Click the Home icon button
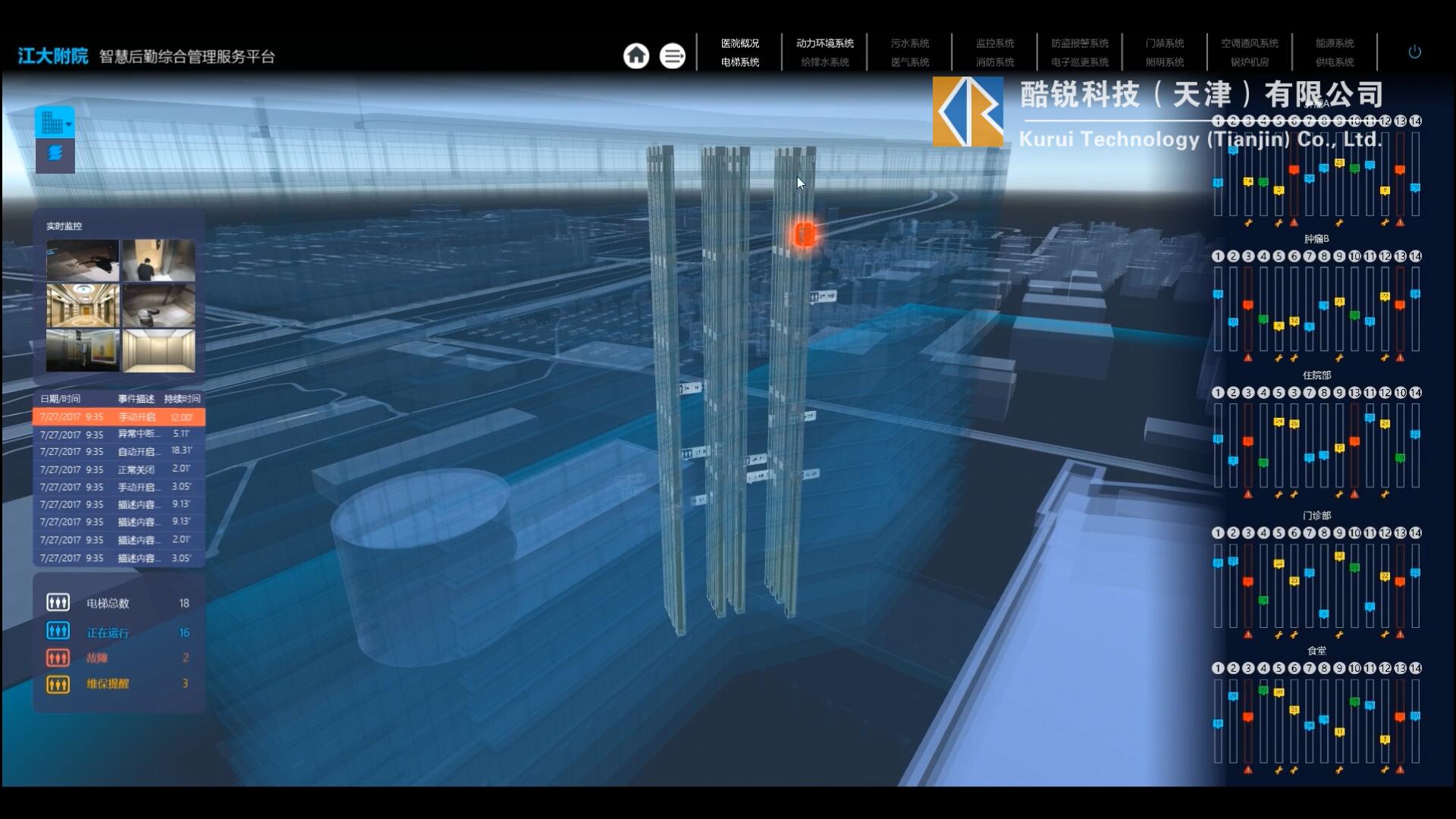The height and width of the screenshot is (819, 1456). pyautogui.click(x=636, y=55)
